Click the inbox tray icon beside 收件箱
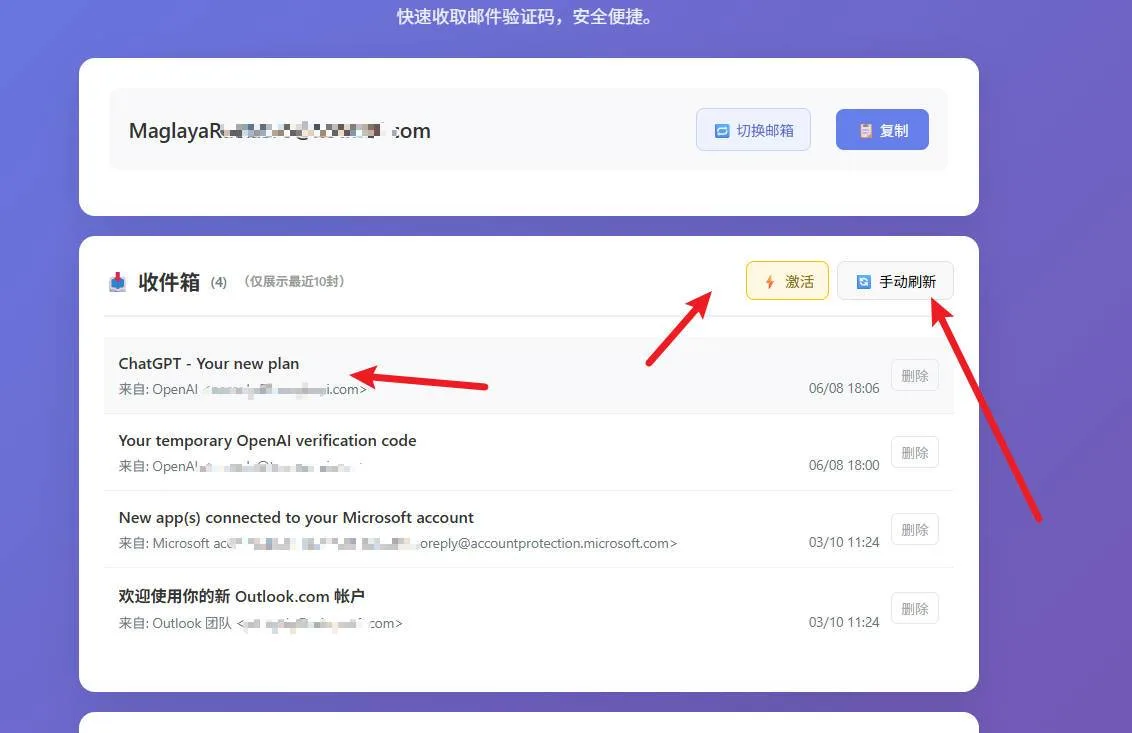 (118, 282)
